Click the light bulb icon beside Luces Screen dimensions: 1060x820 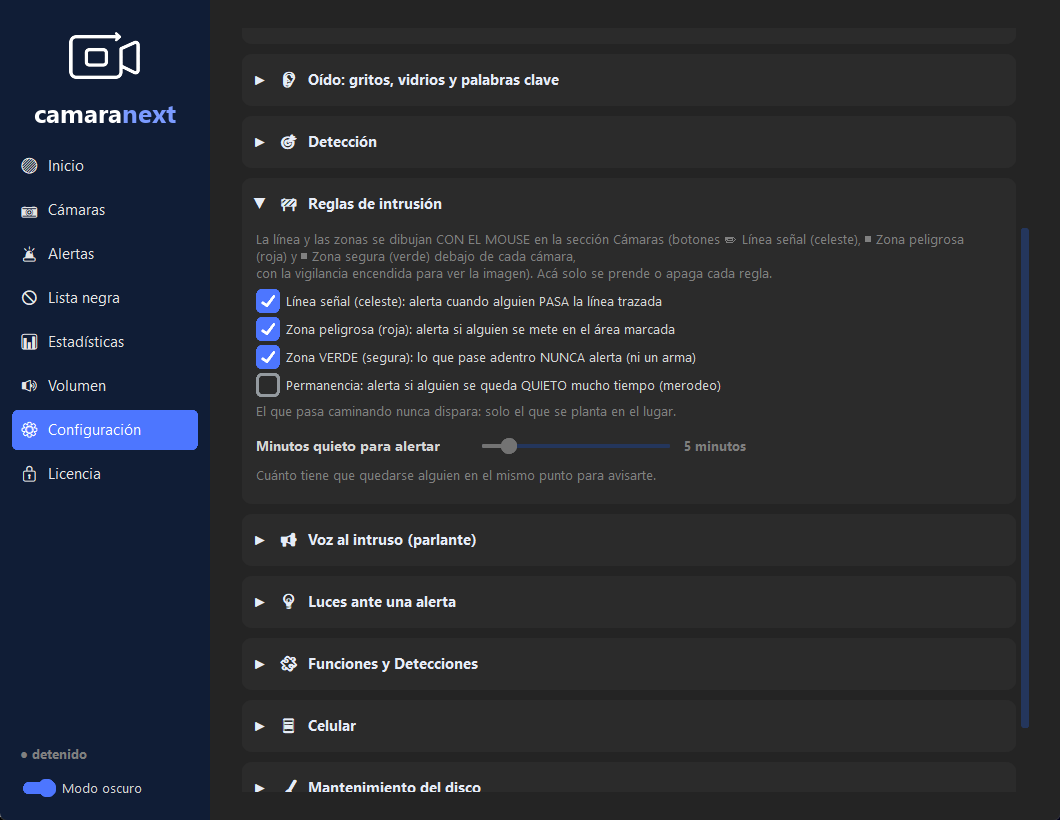[x=289, y=602]
